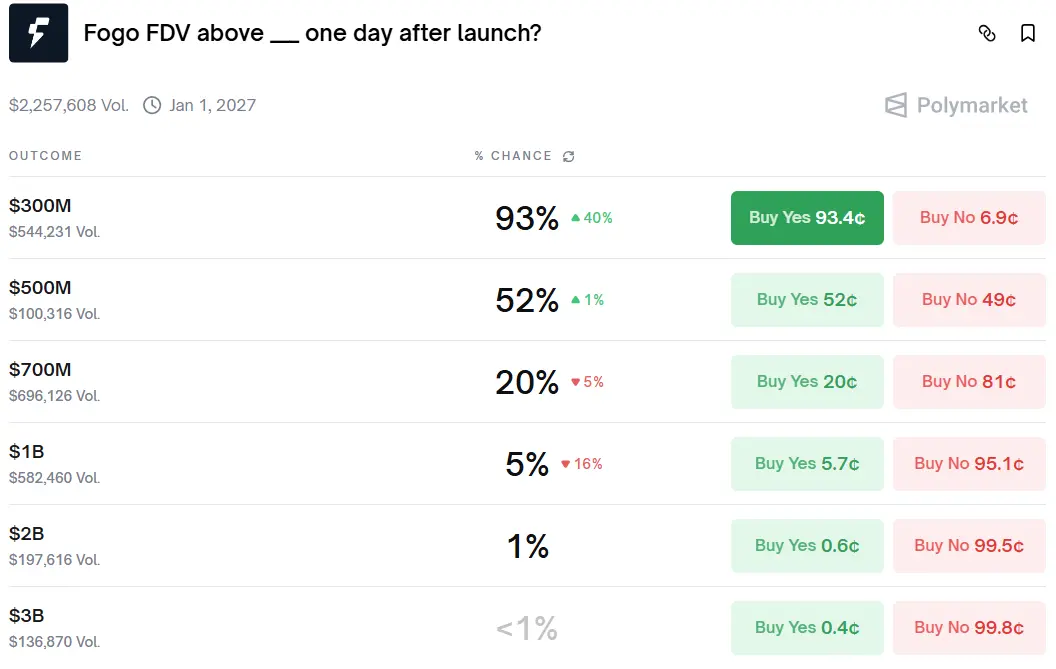1056x669 pixels.
Task: Copy the market link icon
Action: click(x=987, y=33)
